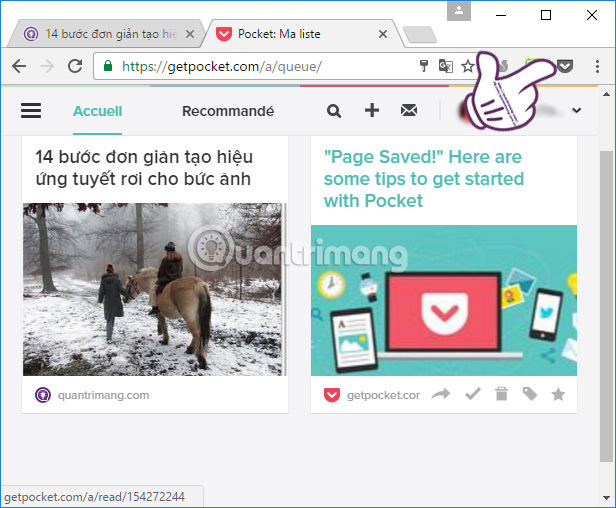The width and height of the screenshot is (616, 508).
Task: Click the quantrimang.com source link
Action: pyautogui.click(x=103, y=395)
